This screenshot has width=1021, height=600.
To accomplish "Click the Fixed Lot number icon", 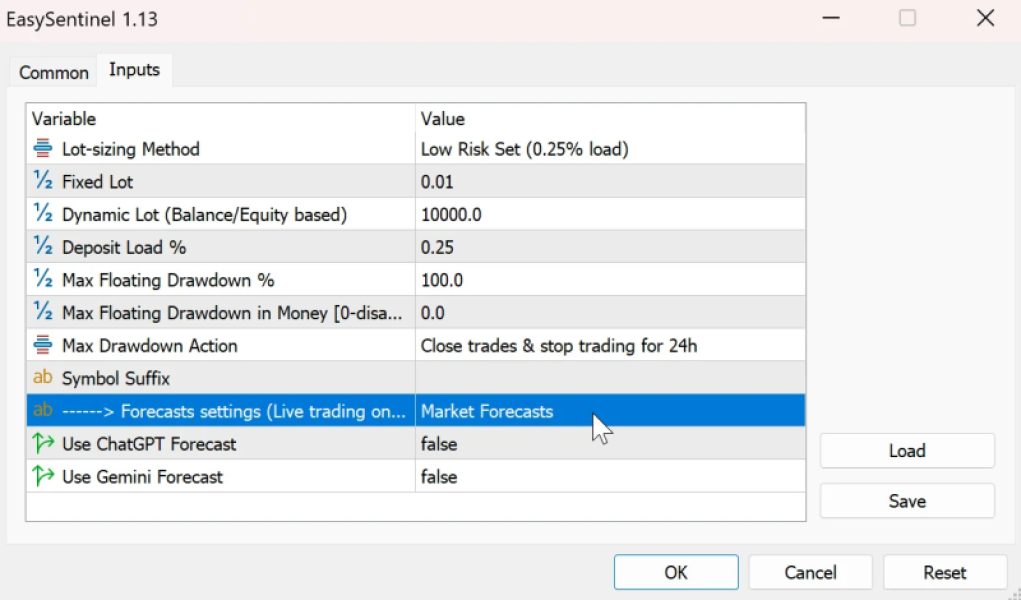I will 43,182.
